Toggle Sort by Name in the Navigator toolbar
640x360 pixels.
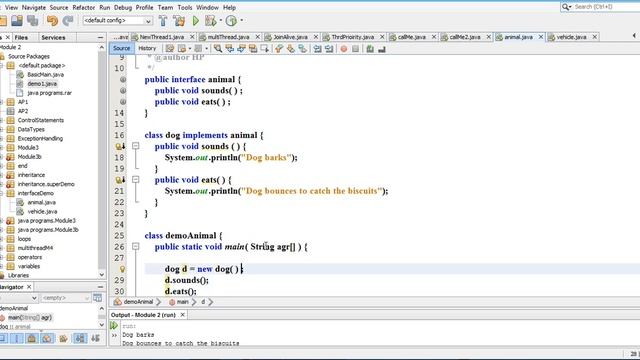80,338
